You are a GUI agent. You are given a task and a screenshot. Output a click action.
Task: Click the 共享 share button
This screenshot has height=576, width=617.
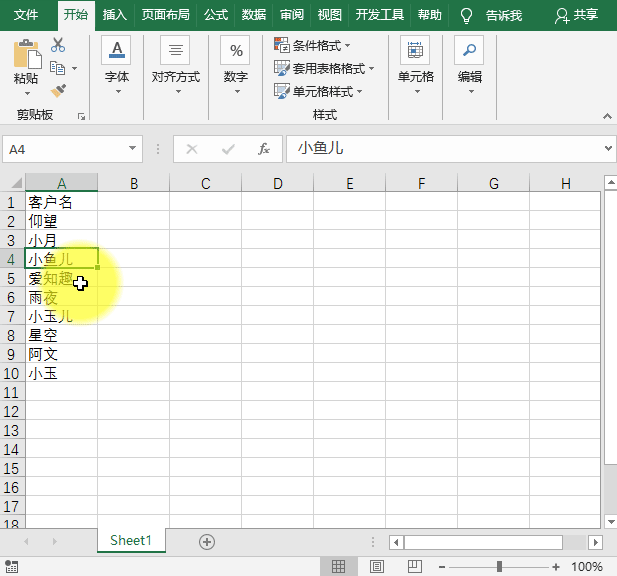576,15
